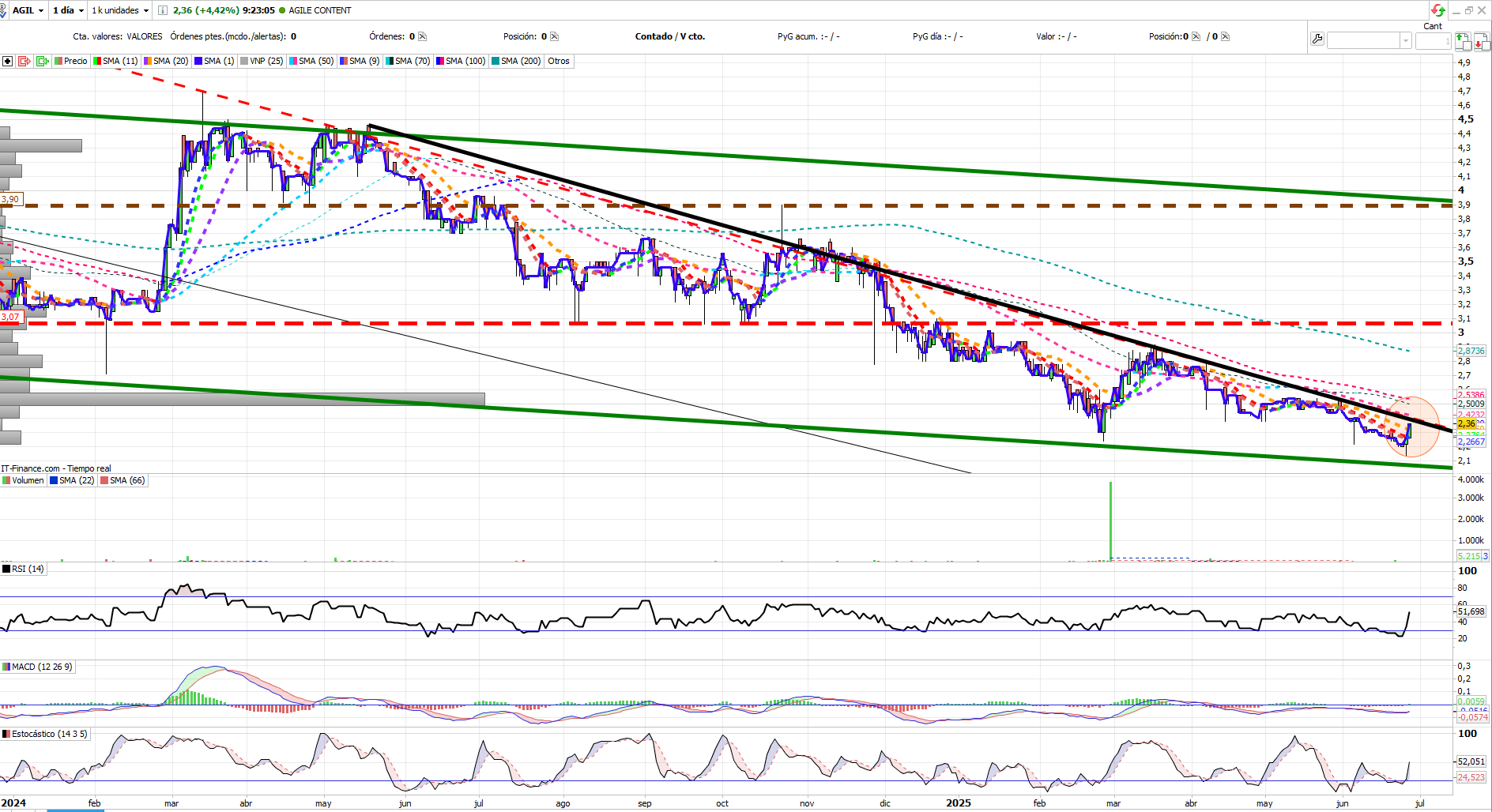Screen dimensions: 1492x812
Task: Click the SMA (100) indicator label
Action: (x=461, y=61)
